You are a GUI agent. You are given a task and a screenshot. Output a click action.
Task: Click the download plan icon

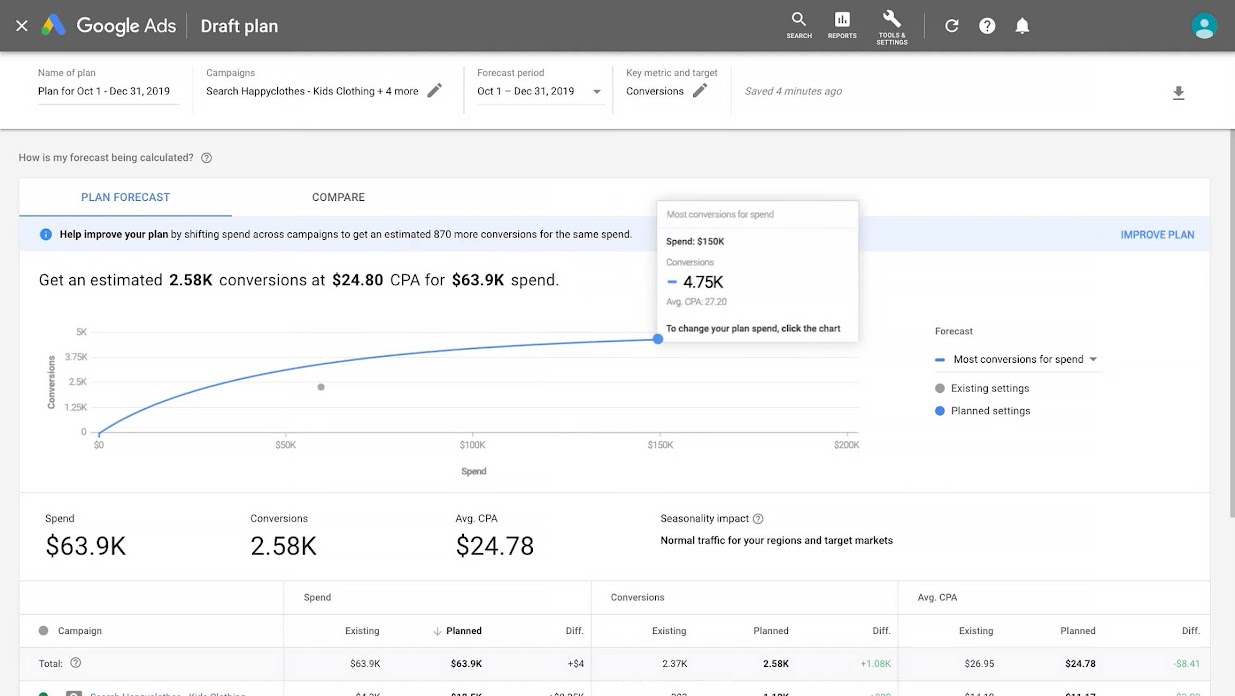1178,93
